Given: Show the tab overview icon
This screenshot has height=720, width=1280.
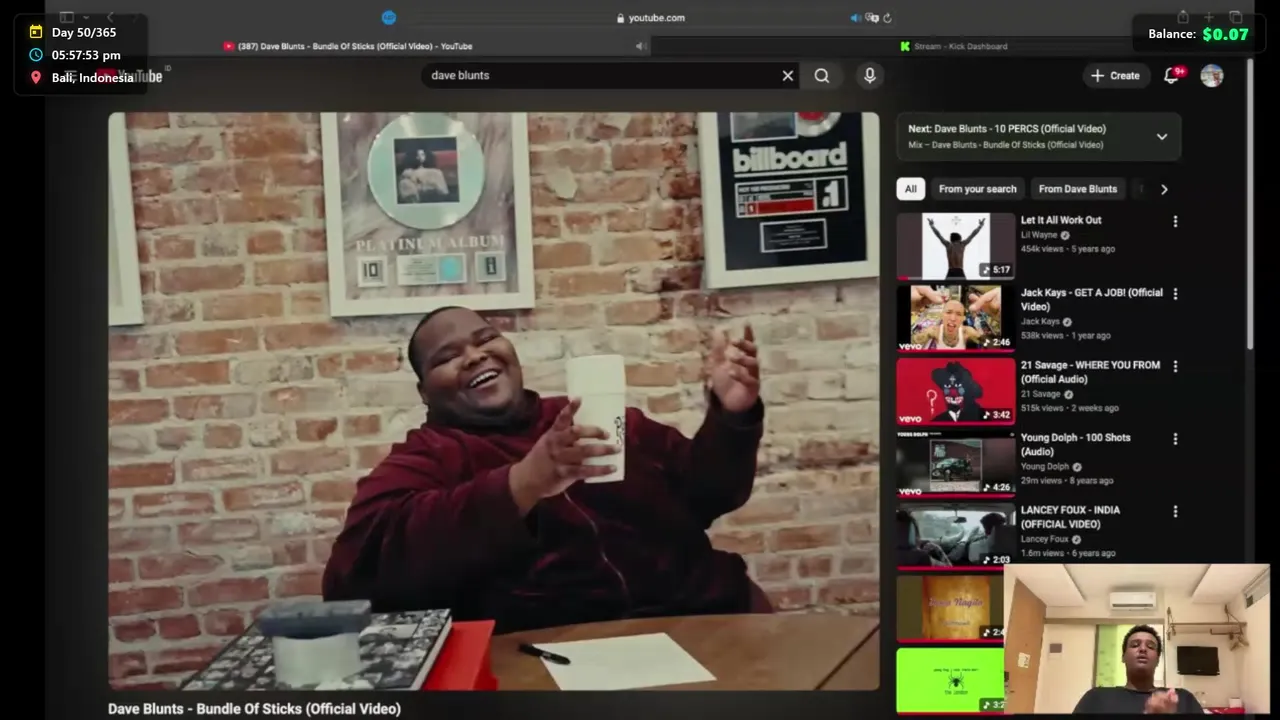Looking at the screenshot, I should tap(1235, 17).
